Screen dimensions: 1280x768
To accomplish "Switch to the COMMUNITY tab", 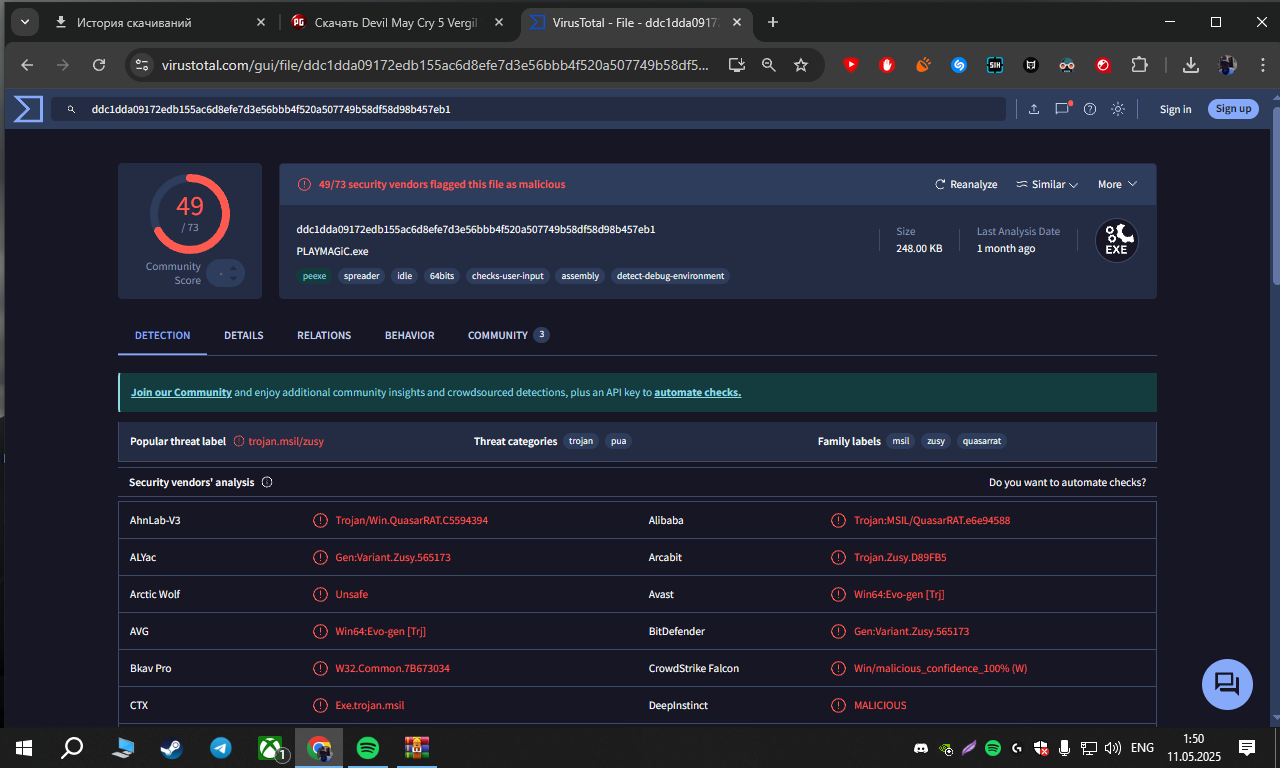I will click(508, 335).
